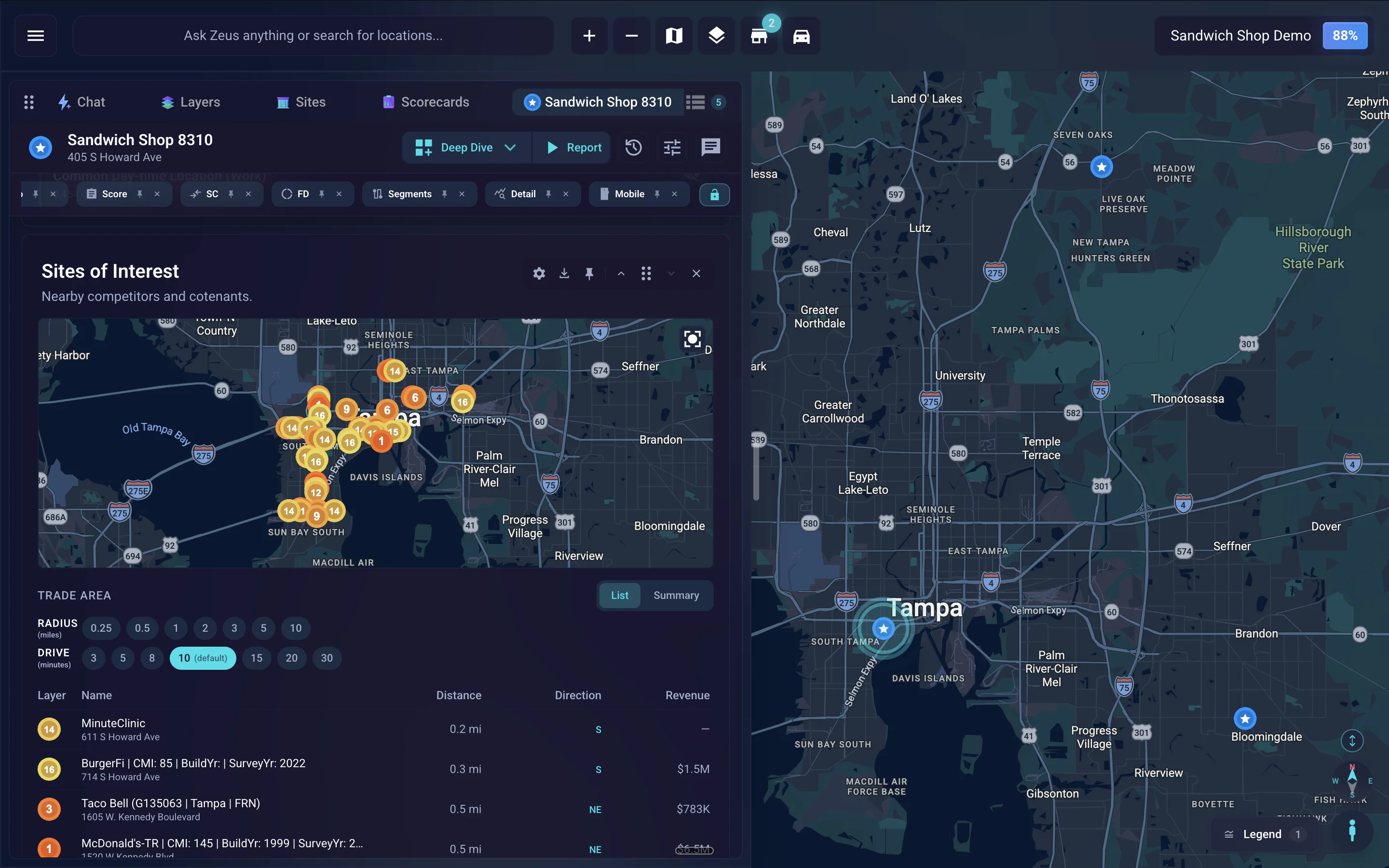This screenshot has width=1389, height=868.
Task: Select the 15 minute drive time
Action: tap(257, 658)
